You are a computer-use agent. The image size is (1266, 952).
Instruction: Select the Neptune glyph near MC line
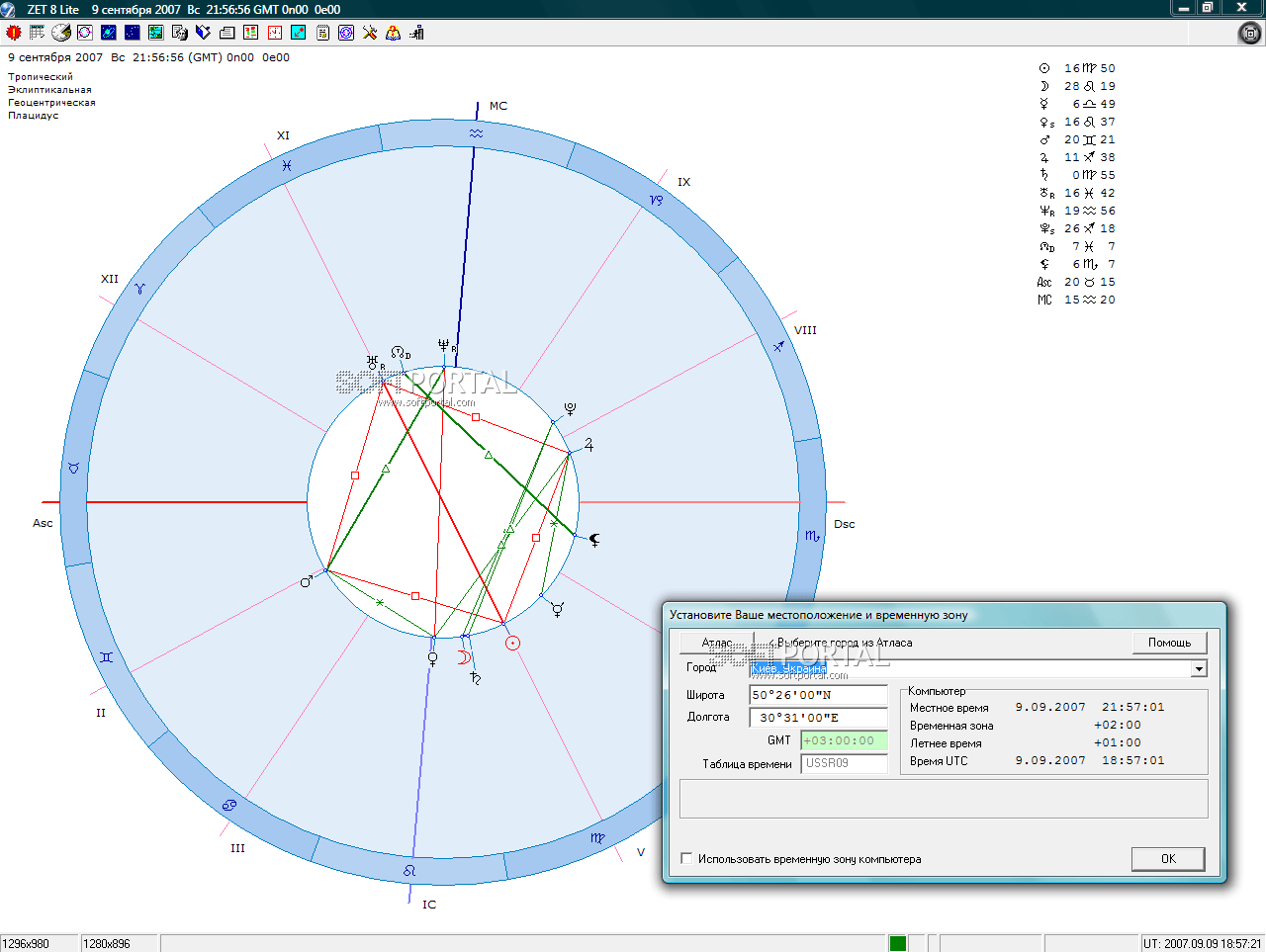point(444,345)
